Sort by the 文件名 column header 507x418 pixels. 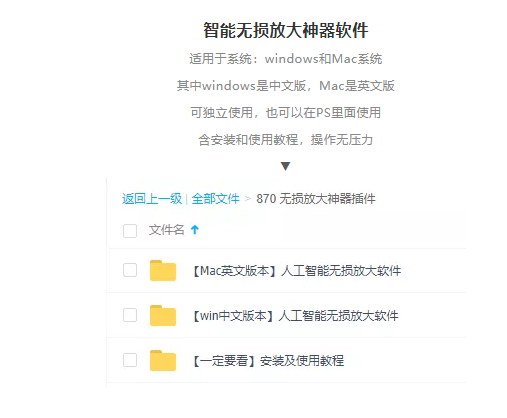point(166,230)
